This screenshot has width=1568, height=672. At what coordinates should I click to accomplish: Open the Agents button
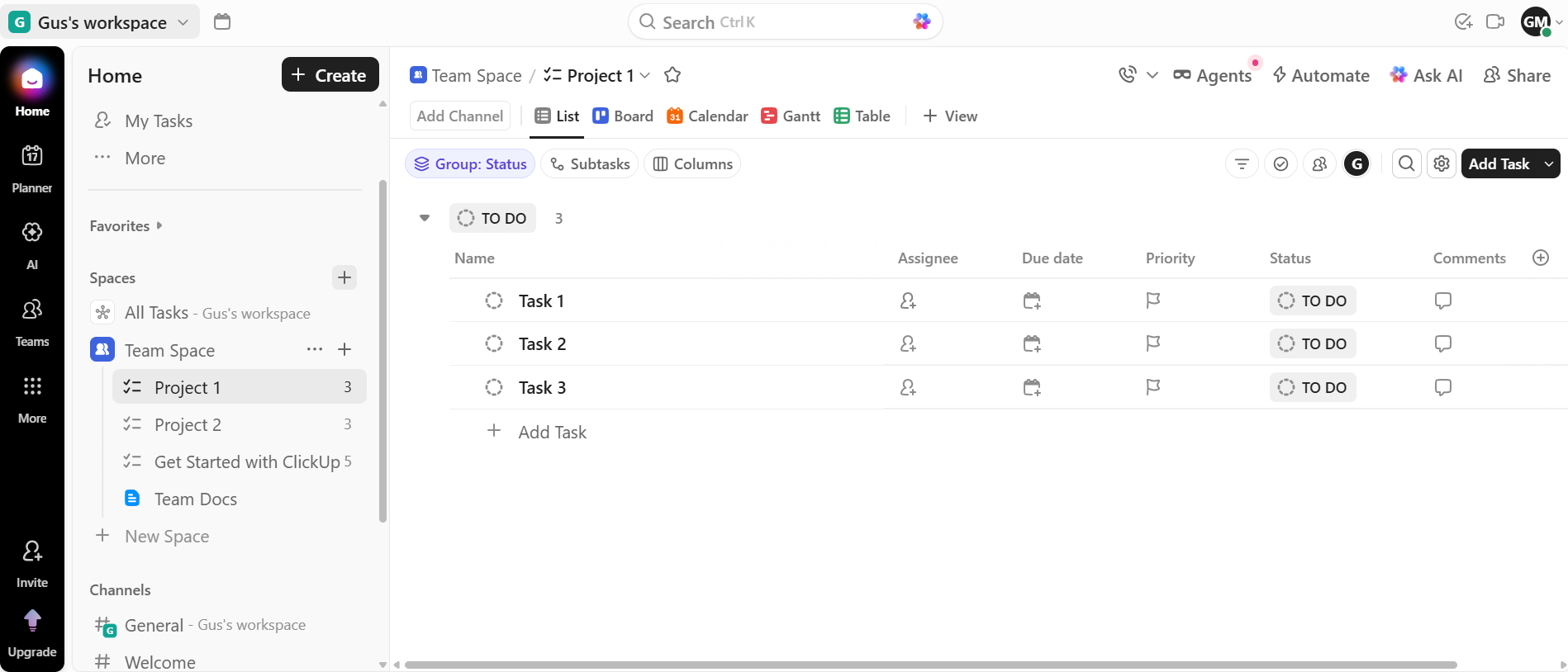(1212, 75)
